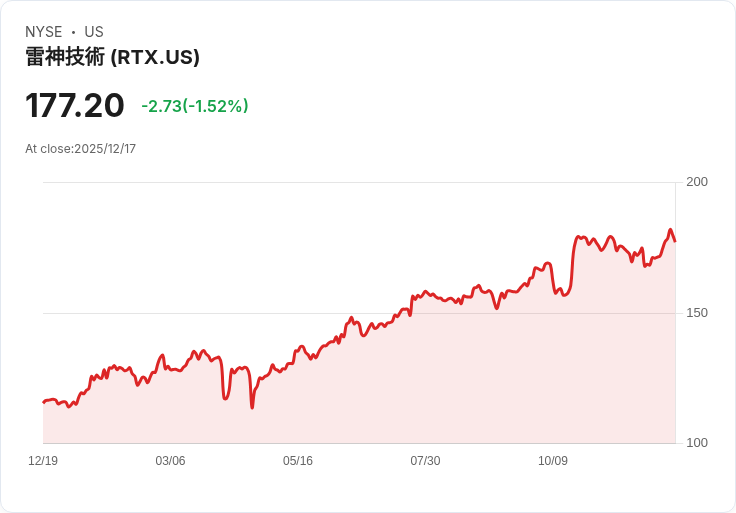This screenshot has height=513, width=736.
Task: Click the NYSE exchange label
Action: 43,32
